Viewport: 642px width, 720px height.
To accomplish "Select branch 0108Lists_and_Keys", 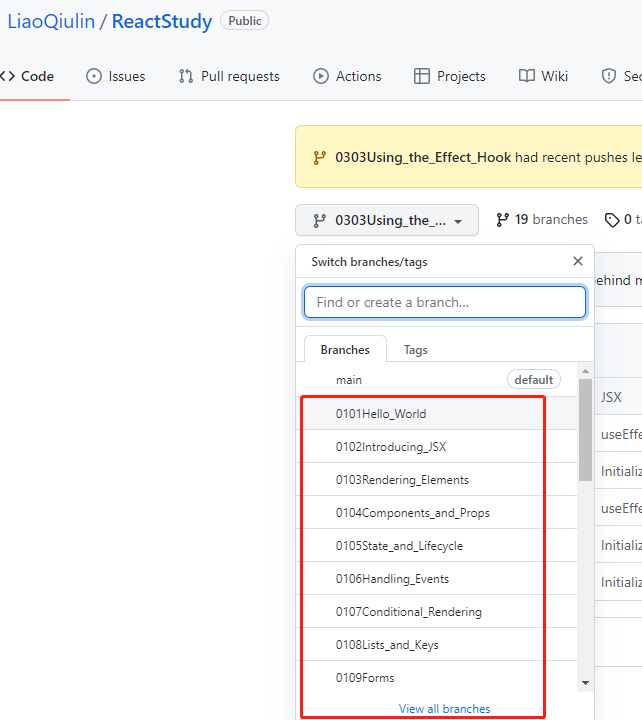I will pyautogui.click(x=436, y=645).
